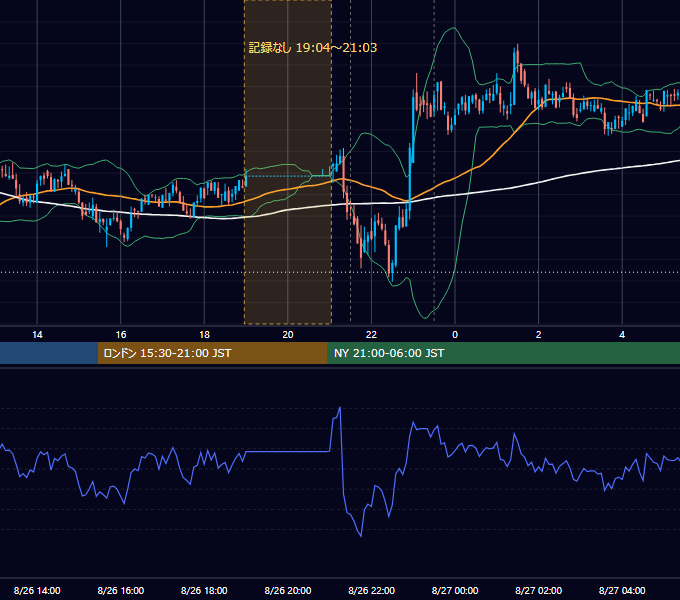The image size is (680, 600).
Task: Click the 2 hour axis label
Action: point(539,335)
